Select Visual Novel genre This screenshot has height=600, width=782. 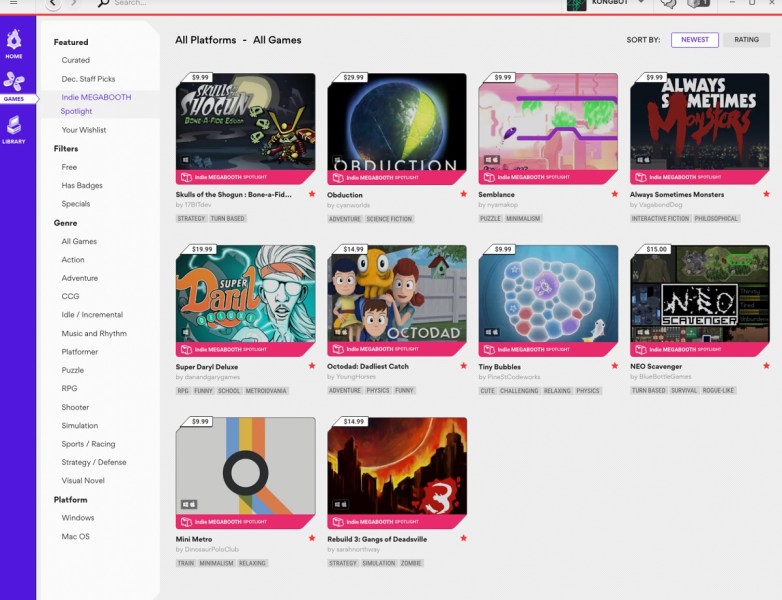[x=83, y=481]
